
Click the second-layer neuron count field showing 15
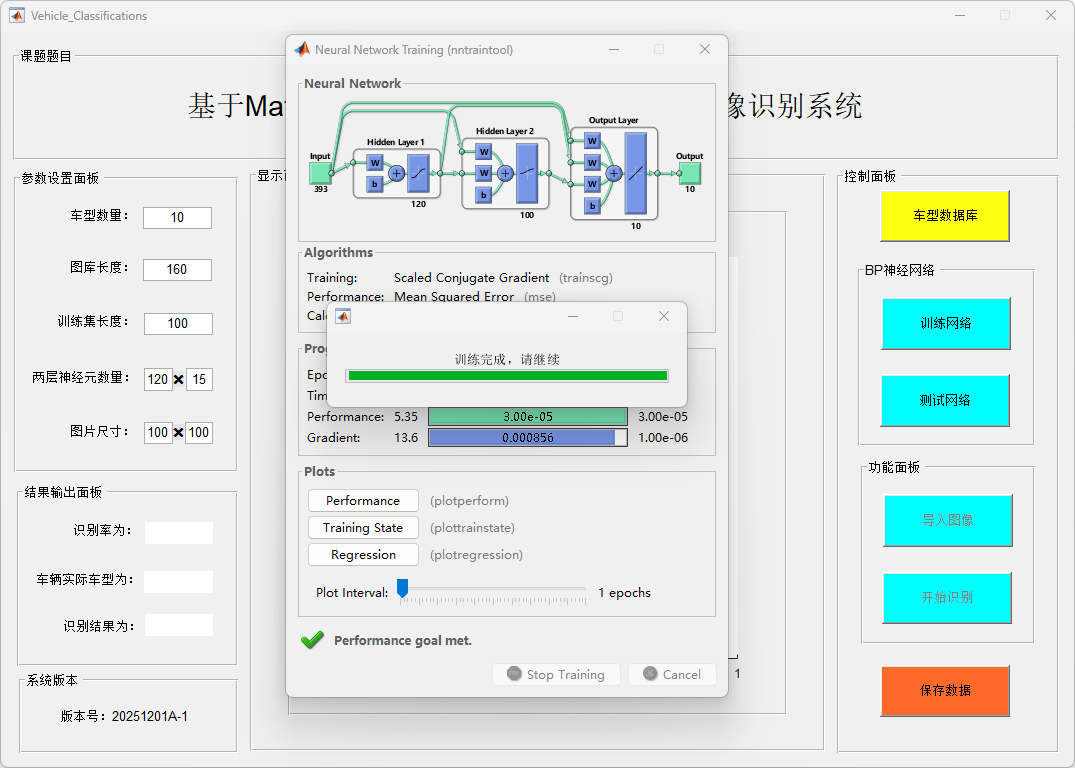coord(199,380)
